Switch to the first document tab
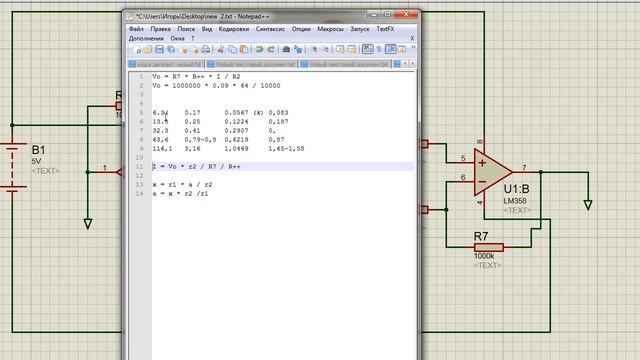 [x=166, y=64]
